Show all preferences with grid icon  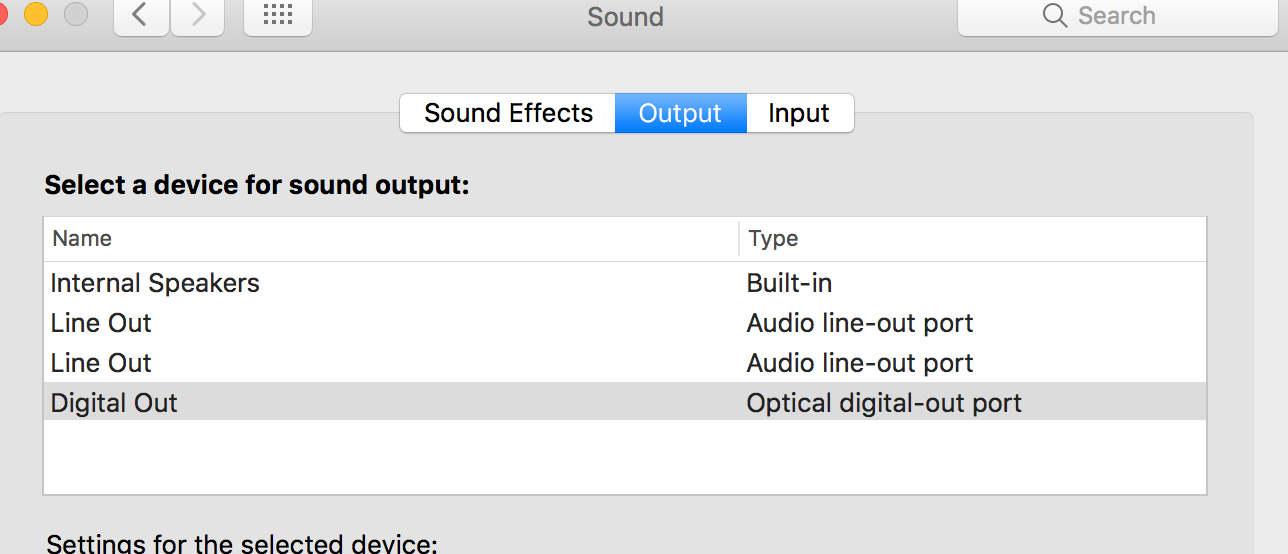click(277, 15)
